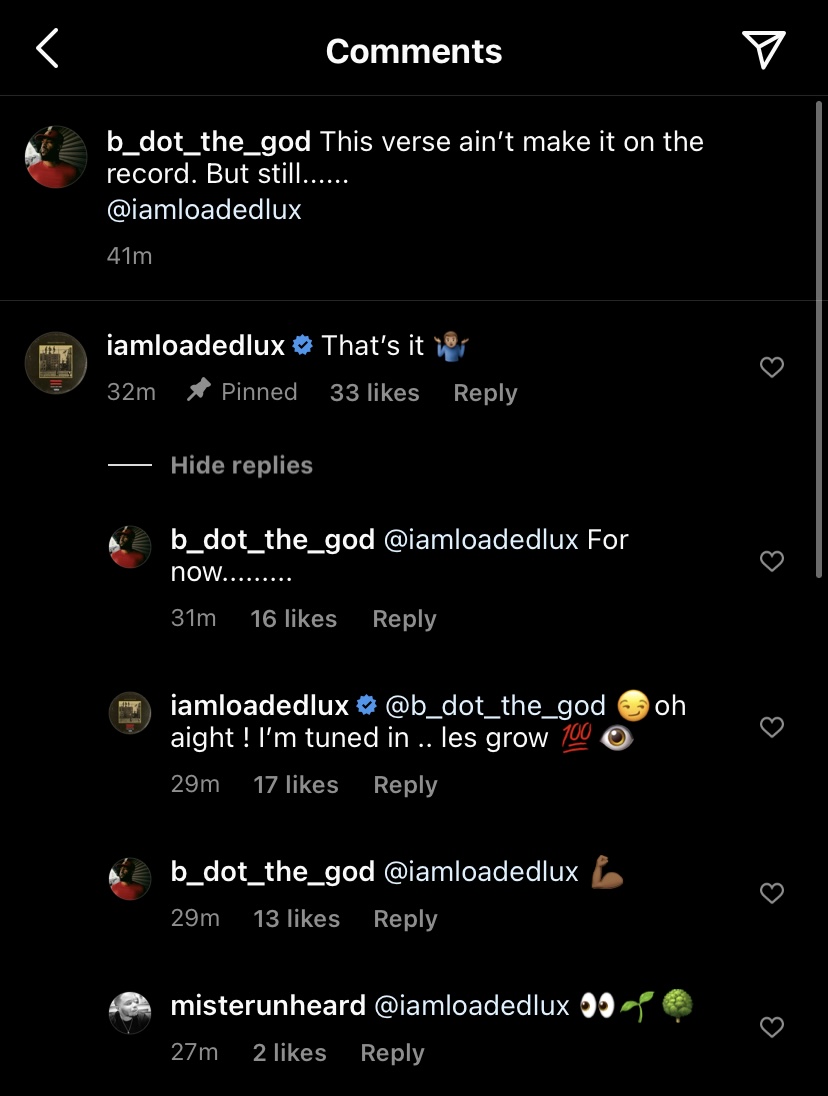
Task: Tap the back arrow icon
Action: click(47, 49)
